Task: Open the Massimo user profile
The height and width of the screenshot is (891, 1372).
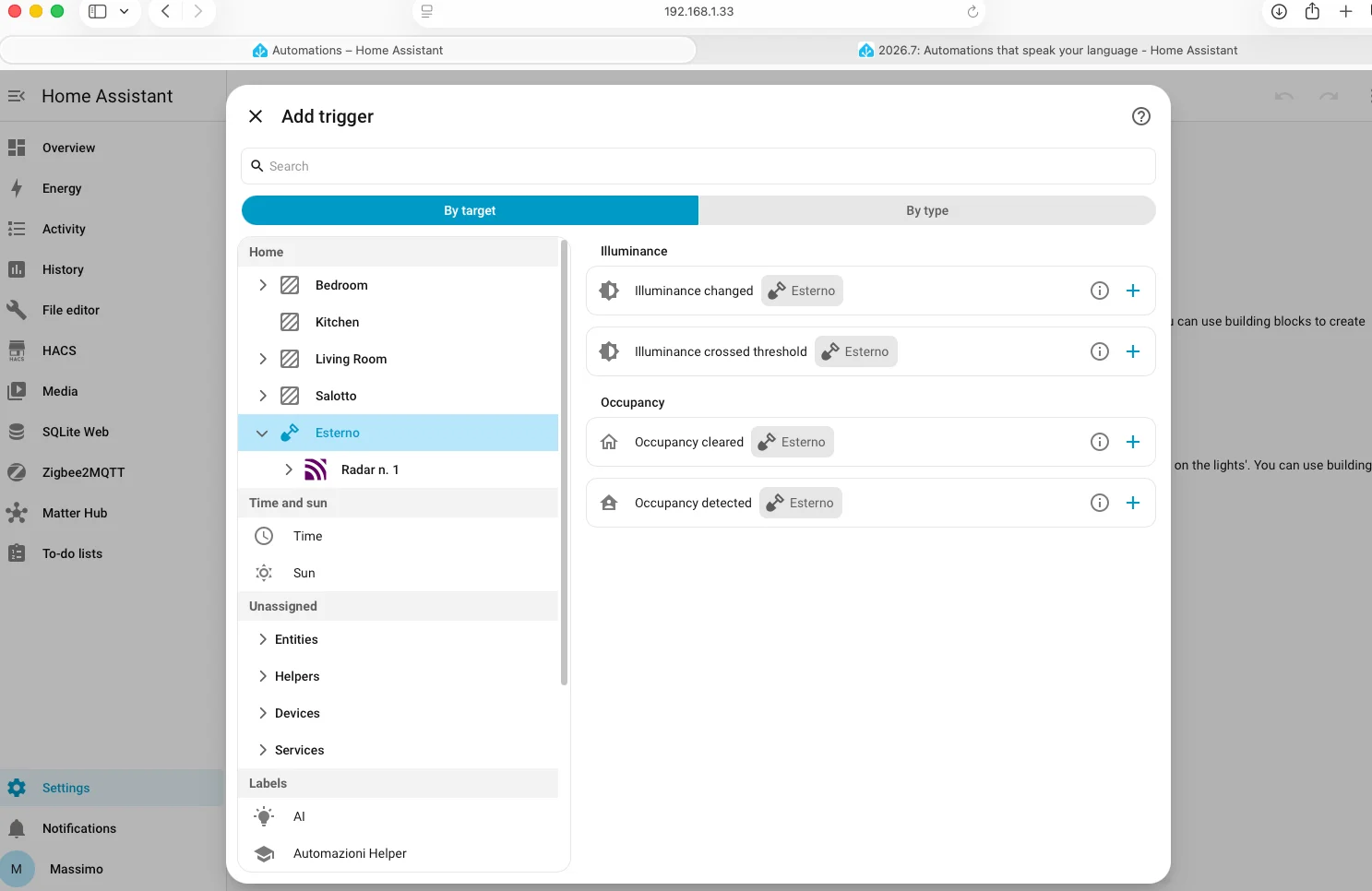Action: (112, 869)
